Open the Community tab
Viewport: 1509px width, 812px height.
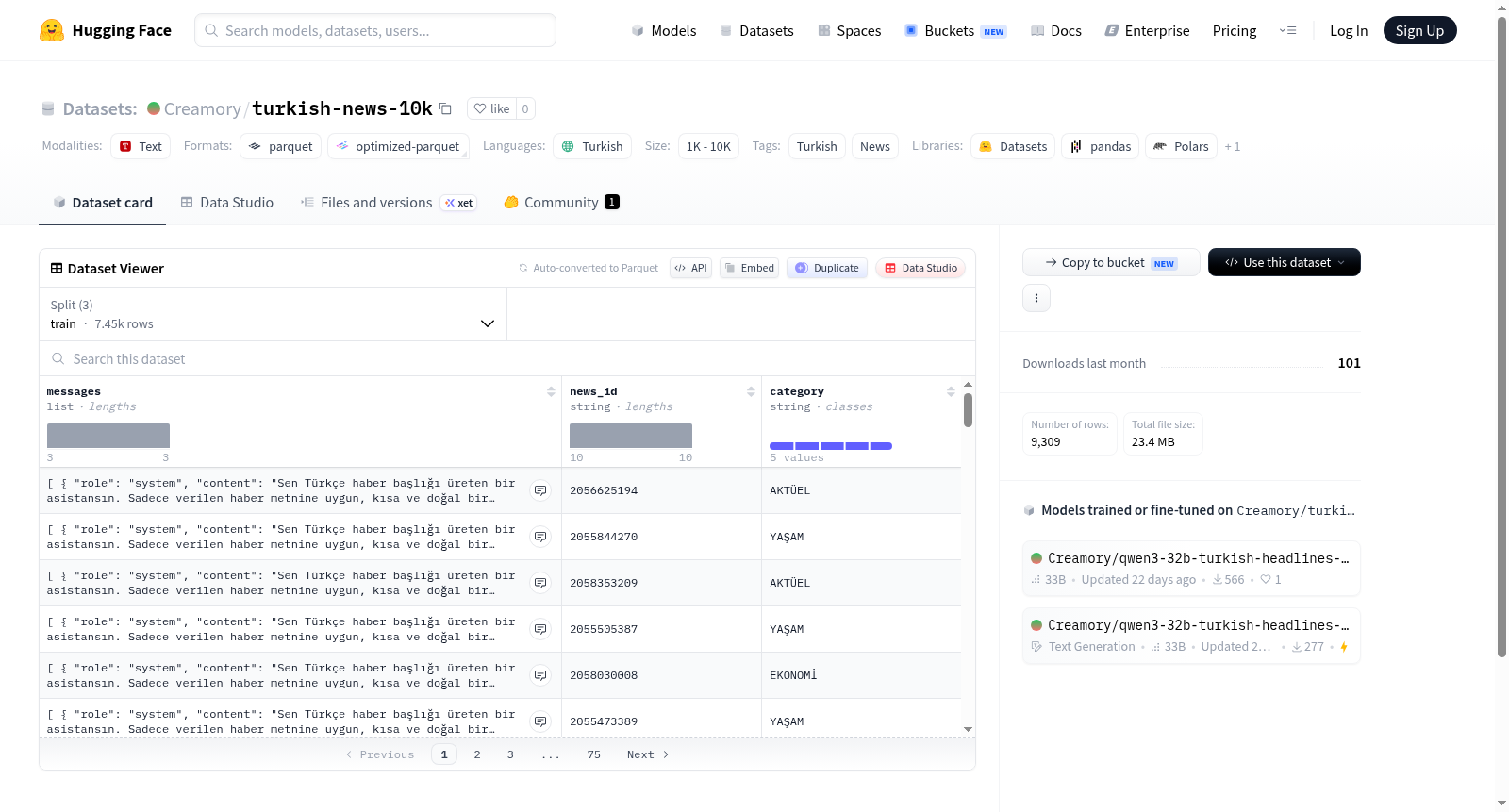coord(562,203)
